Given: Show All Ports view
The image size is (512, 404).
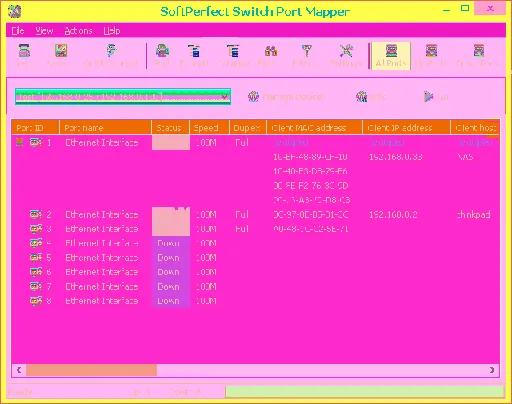Looking at the screenshot, I should tap(391, 56).
